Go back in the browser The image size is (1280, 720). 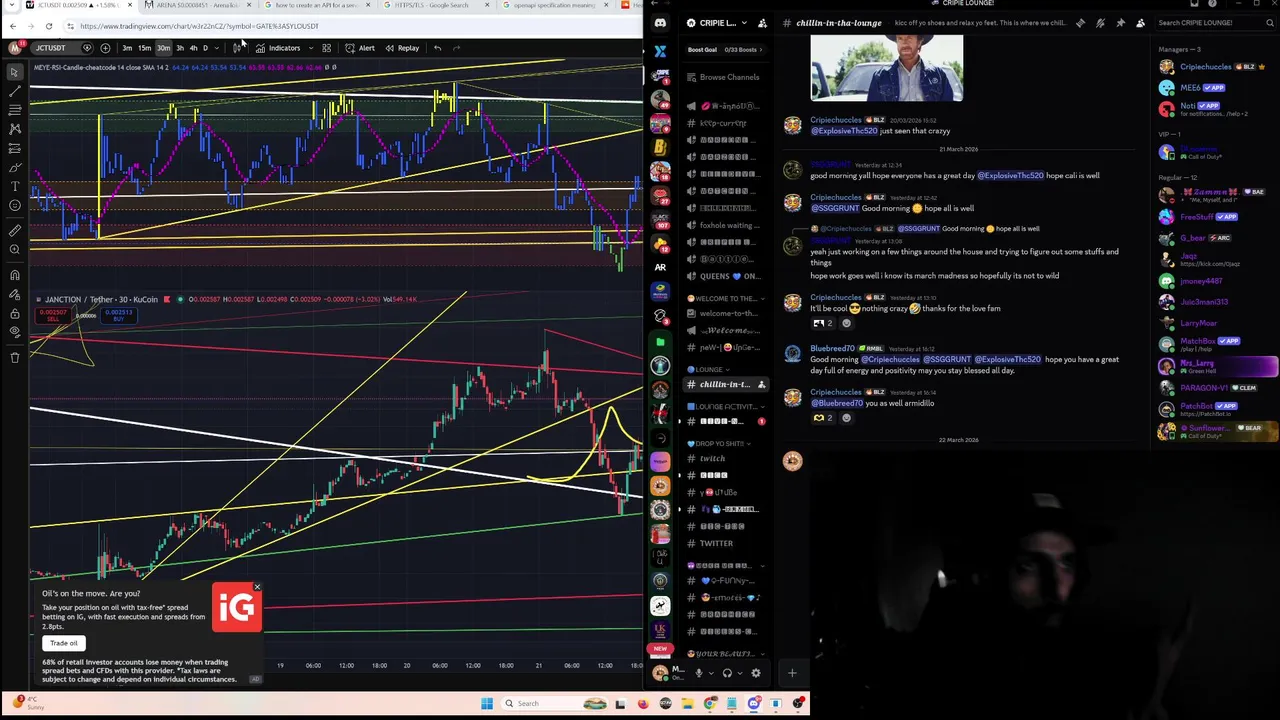point(12,26)
